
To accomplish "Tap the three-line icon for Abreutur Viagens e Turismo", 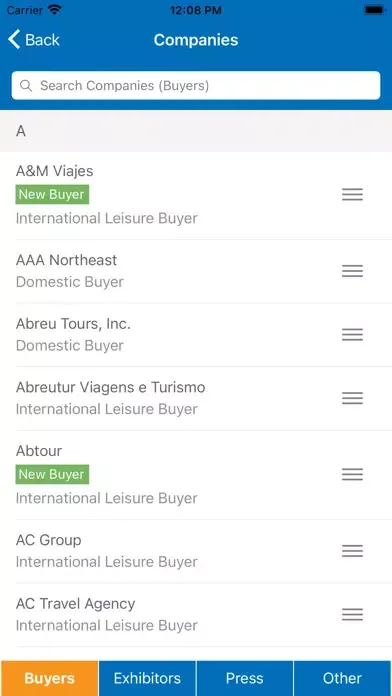I will click(x=352, y=398).
